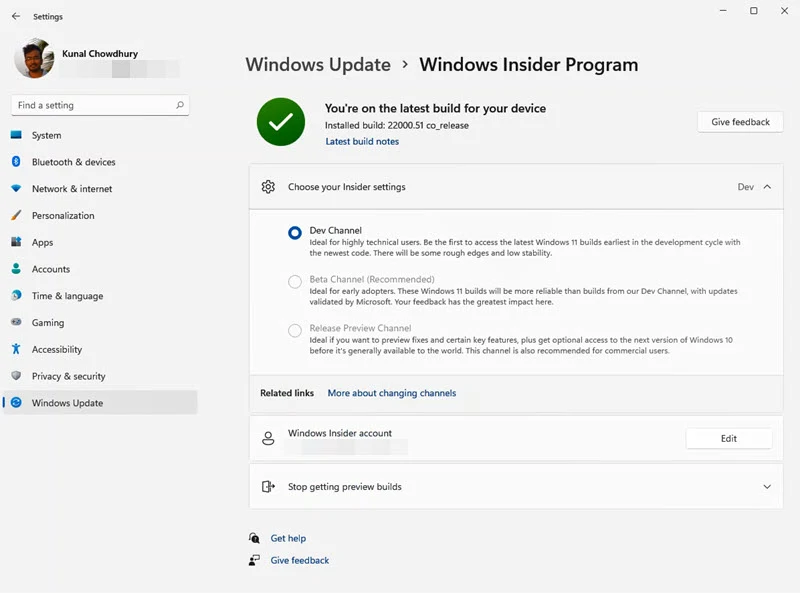Go to Time & language settings
The width and height of the screenshot is (800, 593).
tap(100, 295)
